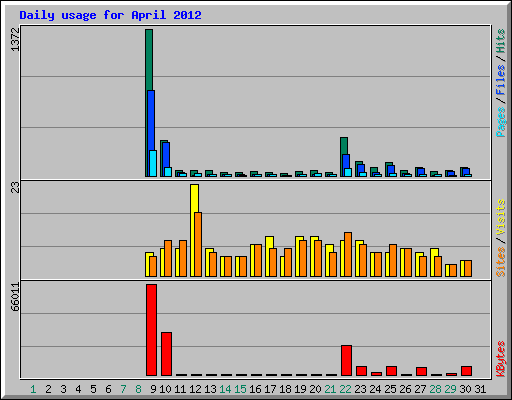Select the red KBytes bar for day 22
This screenshot has width=512, height=400.
[x=346, y=361]
